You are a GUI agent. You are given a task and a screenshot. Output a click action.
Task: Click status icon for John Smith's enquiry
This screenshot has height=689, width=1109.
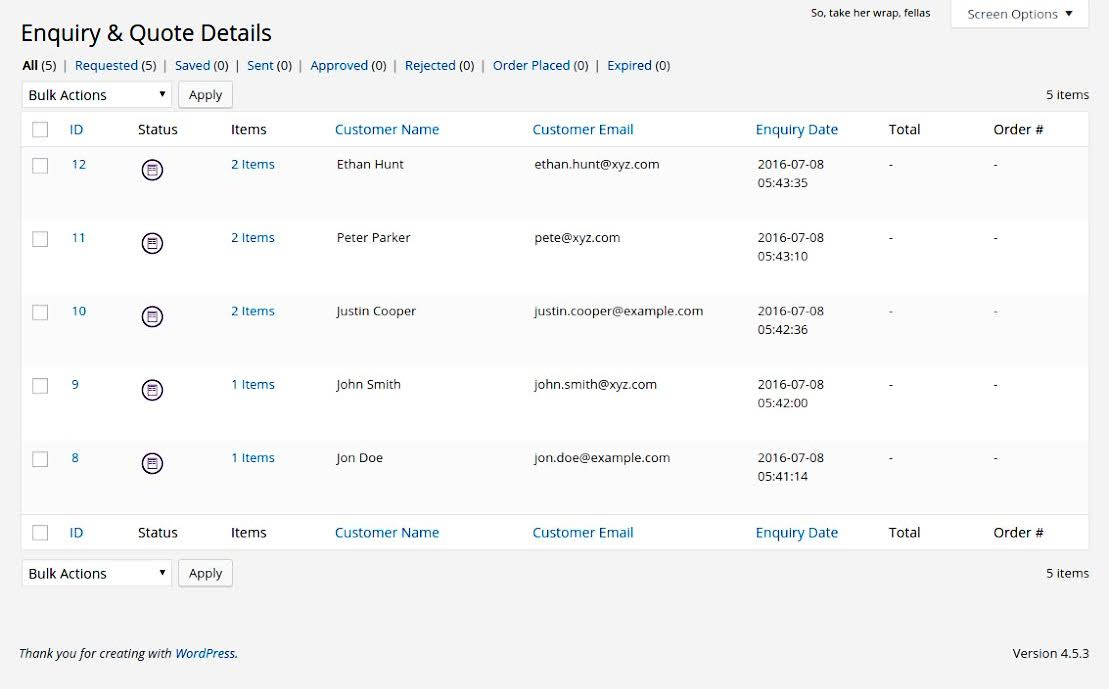pos(152,390)
